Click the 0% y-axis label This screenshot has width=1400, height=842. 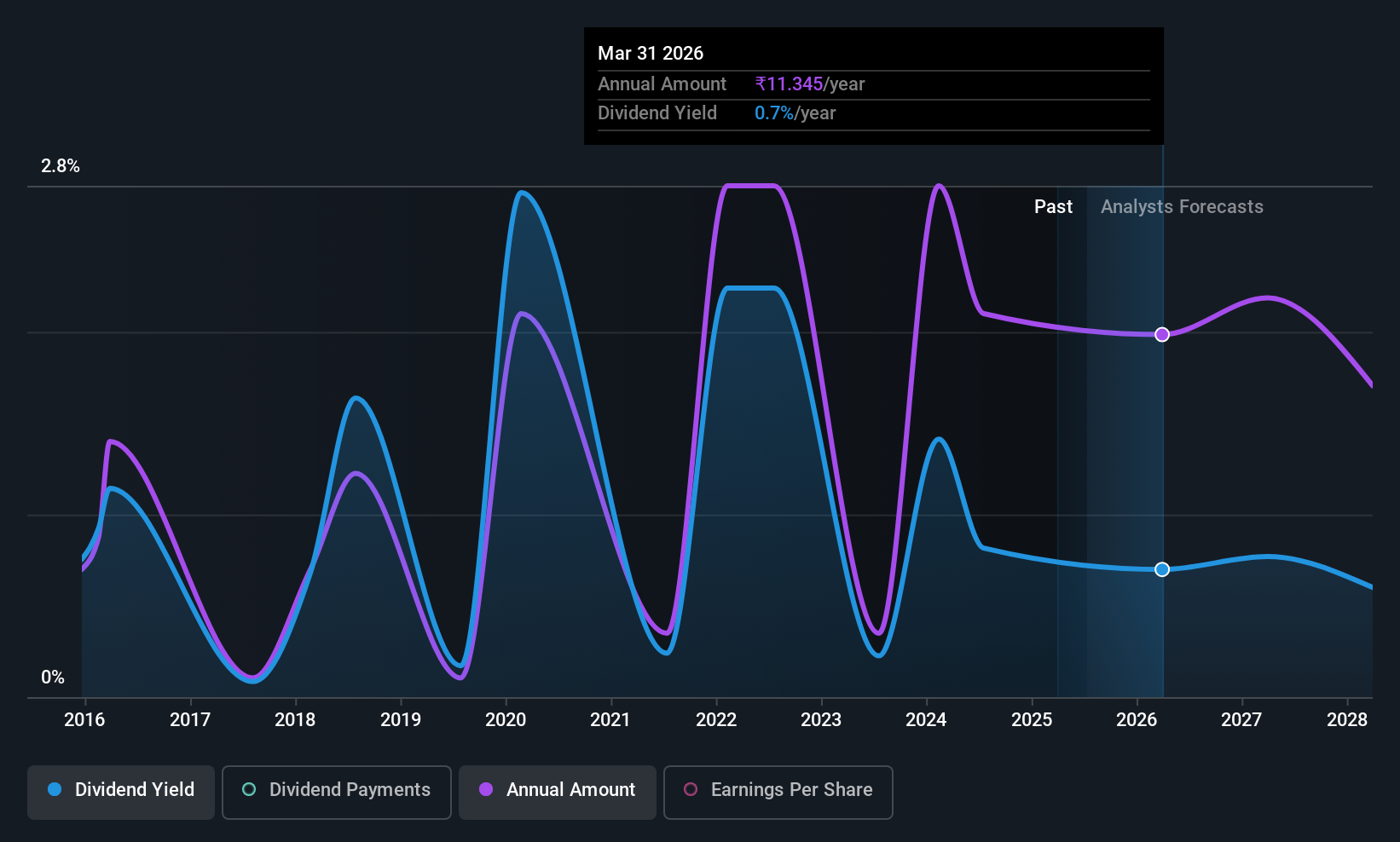point(53,678)
